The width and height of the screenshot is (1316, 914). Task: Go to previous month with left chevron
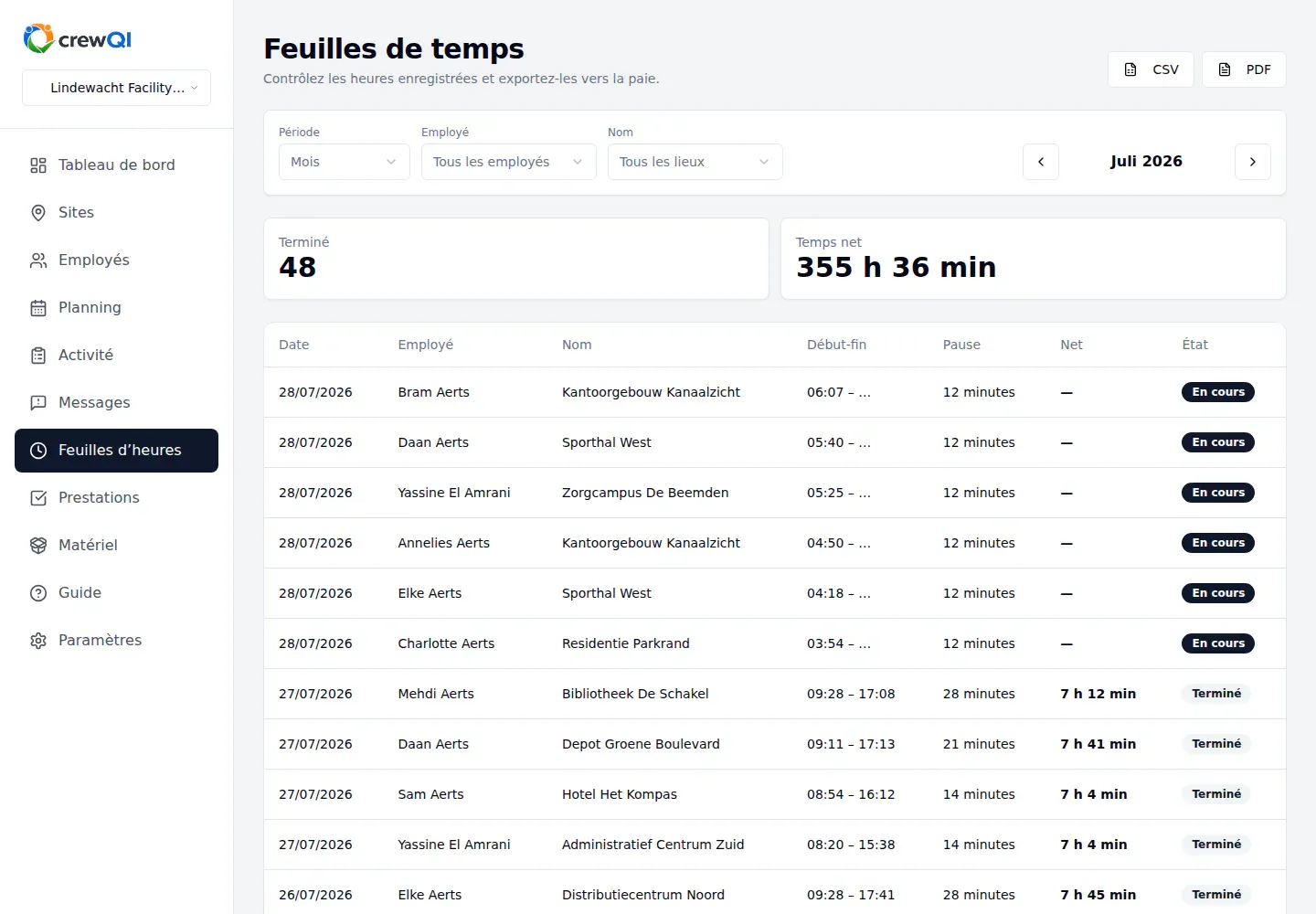(1041, 162)
